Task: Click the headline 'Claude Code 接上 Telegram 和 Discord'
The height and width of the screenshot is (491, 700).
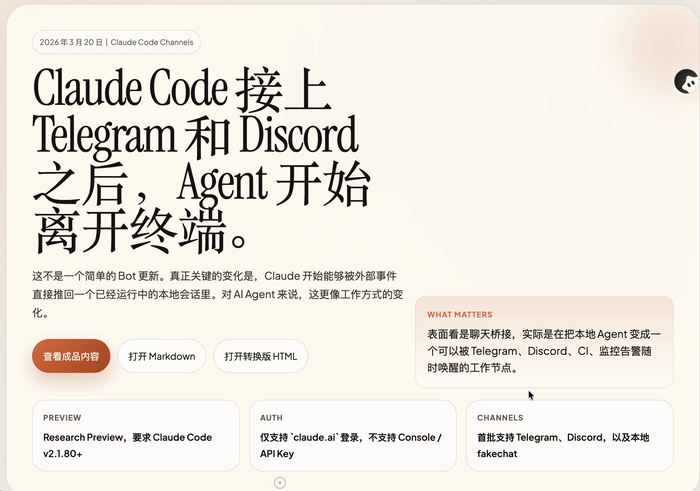Action: (196, 112)
